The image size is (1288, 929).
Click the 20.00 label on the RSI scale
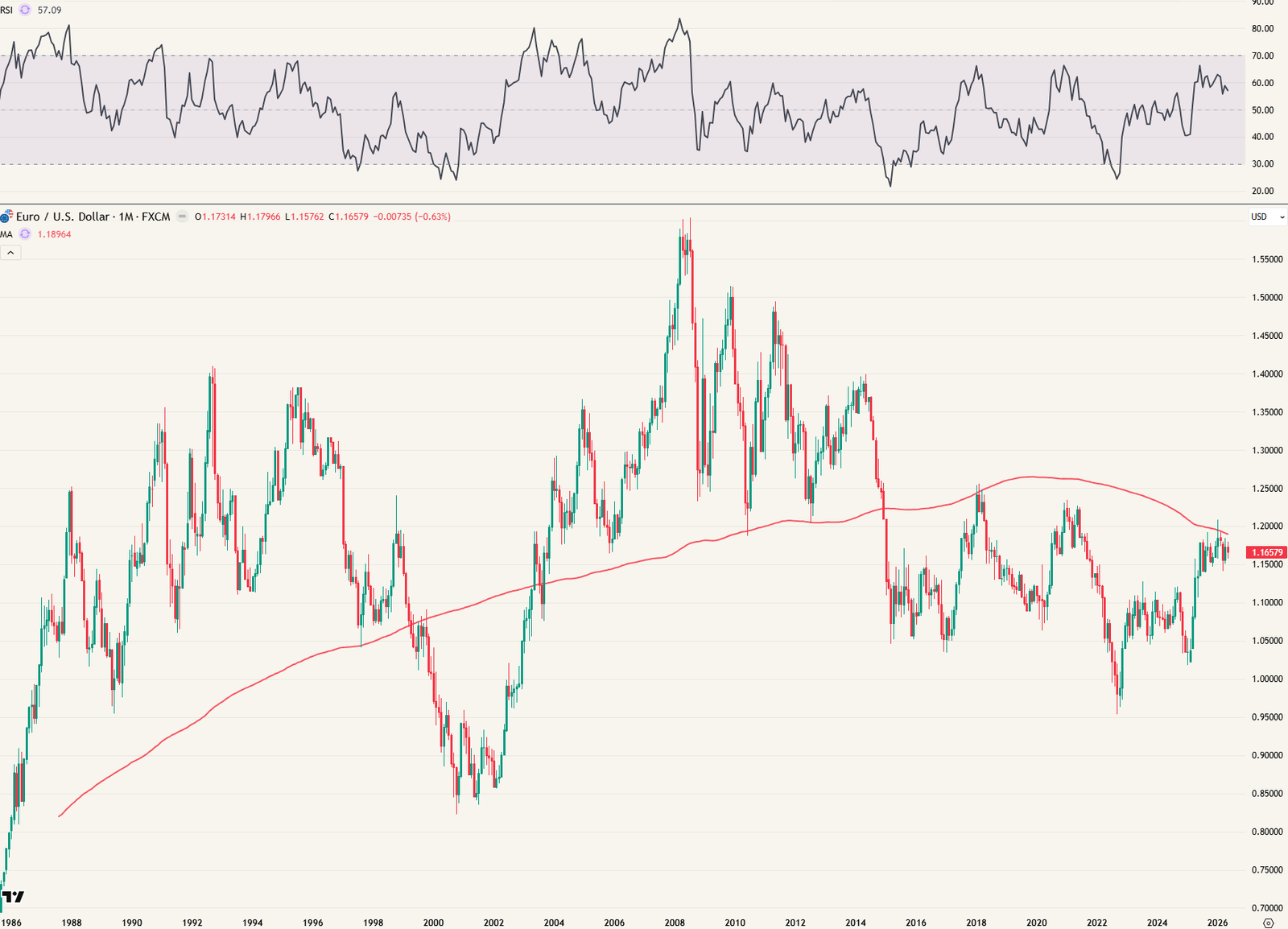(1262, 191)
